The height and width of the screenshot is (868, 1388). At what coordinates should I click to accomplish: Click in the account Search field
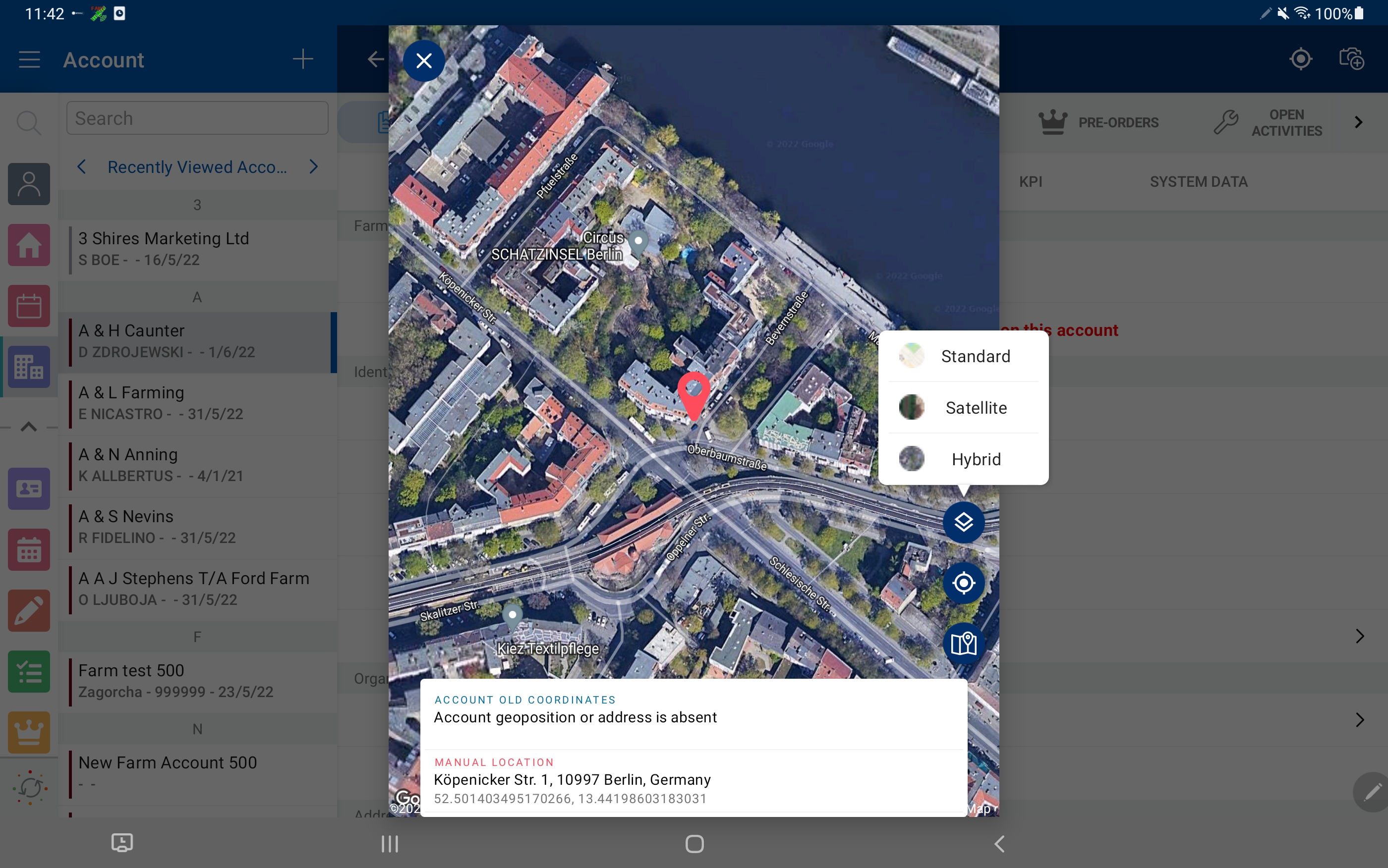pos(197,118)
